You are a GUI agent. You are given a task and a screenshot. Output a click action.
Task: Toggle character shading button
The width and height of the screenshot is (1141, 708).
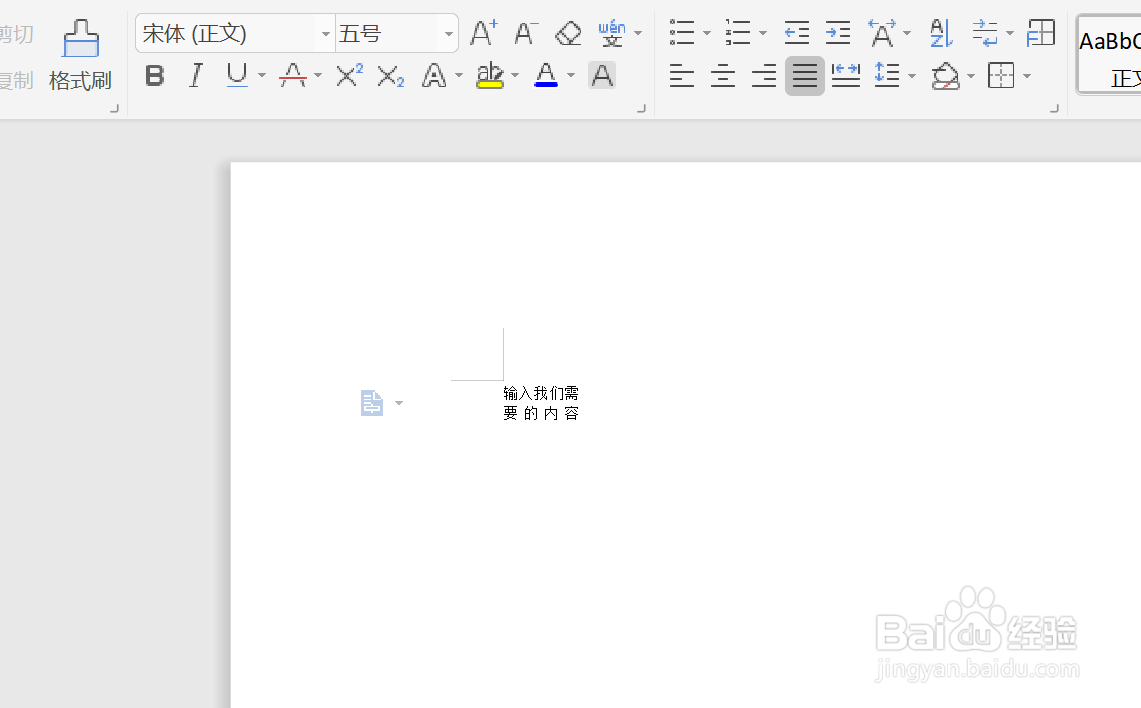pos(602,76)
